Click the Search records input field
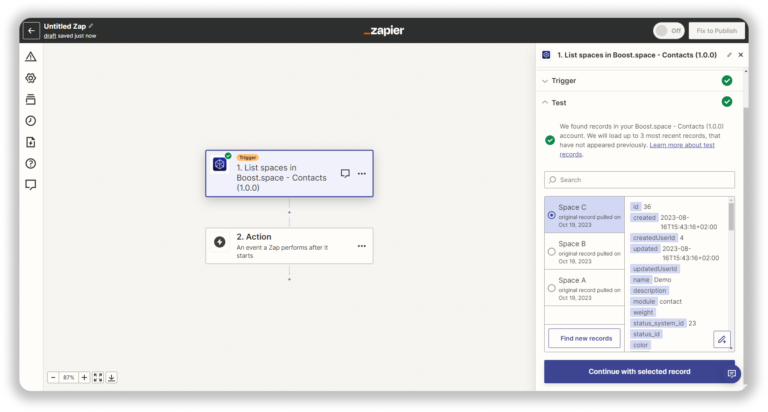 (x=639, y=180)
